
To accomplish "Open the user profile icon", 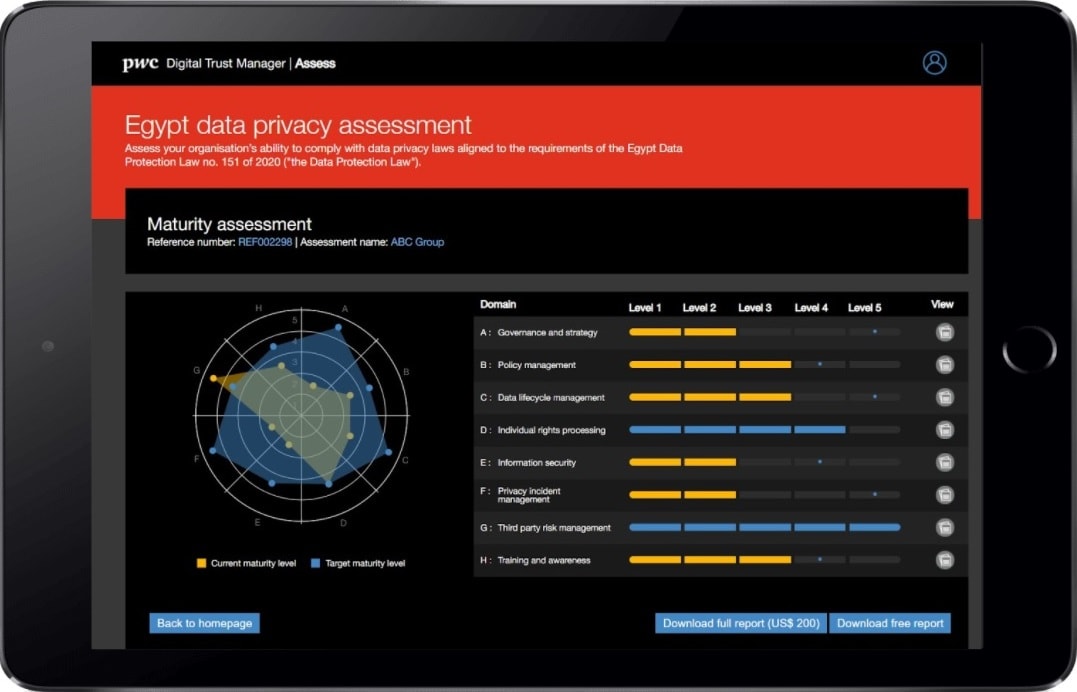I will (x=934, y=63).
